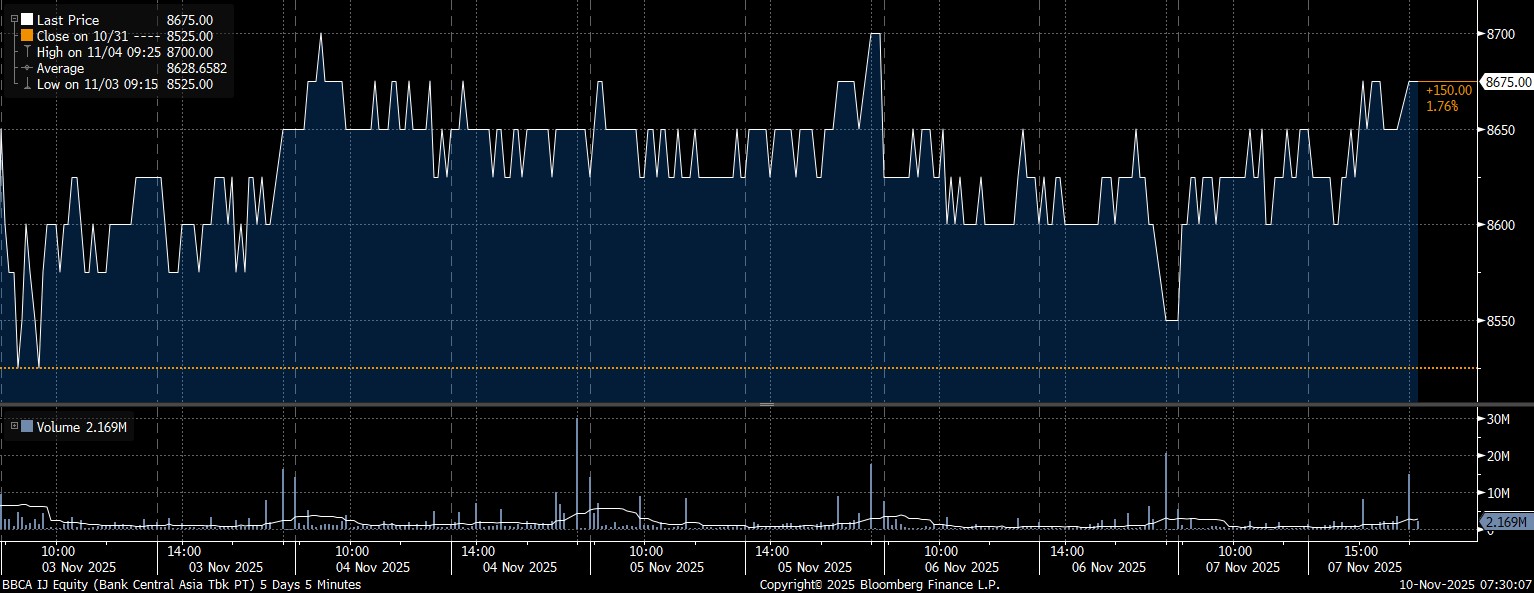The width and height of the screenshot is (1534, 593).
Task: Select the Low on 11/03 marker icon
Action: pyautogui.click(x=27, y=84)
